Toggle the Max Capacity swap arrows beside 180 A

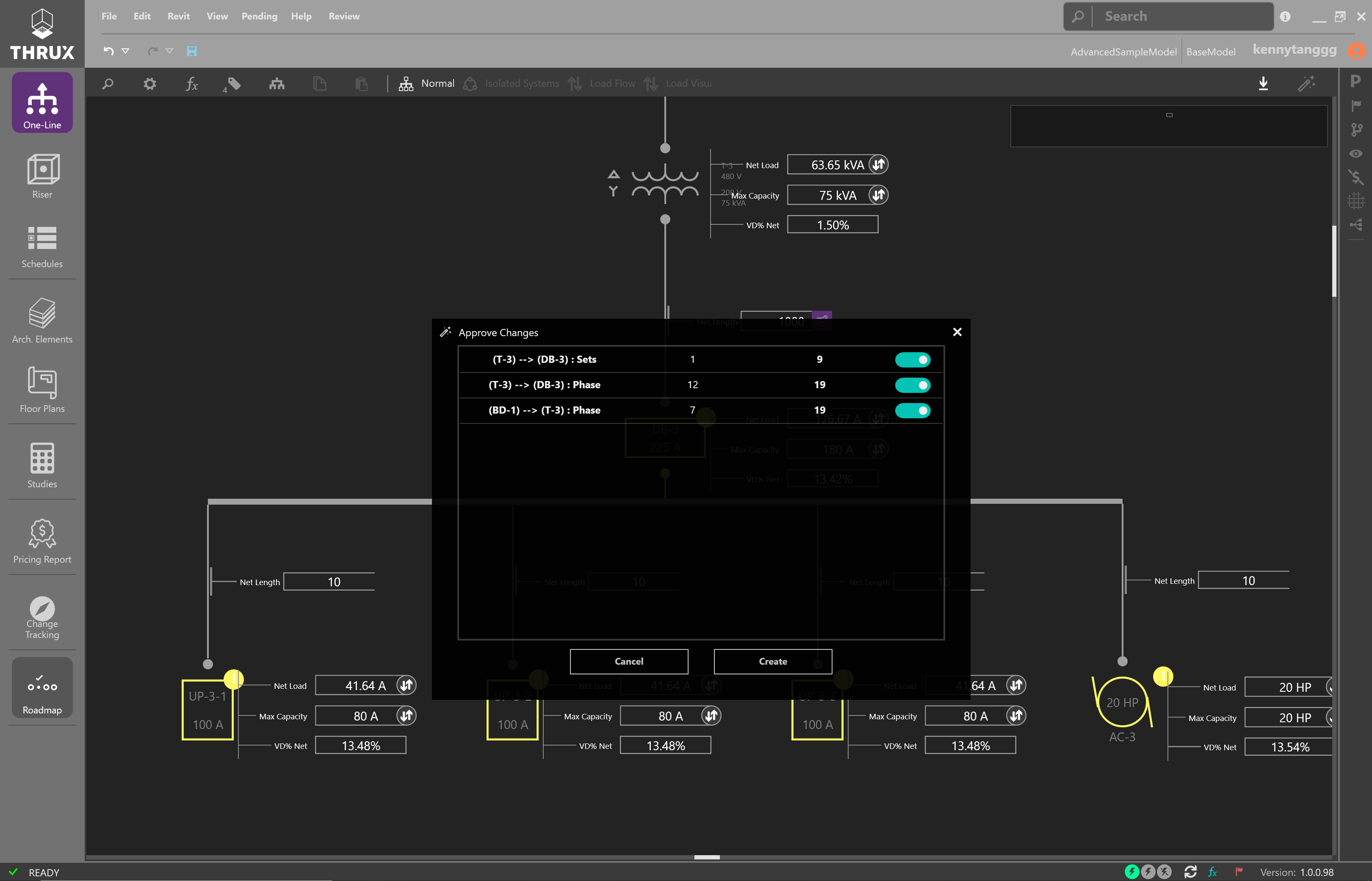878,449
